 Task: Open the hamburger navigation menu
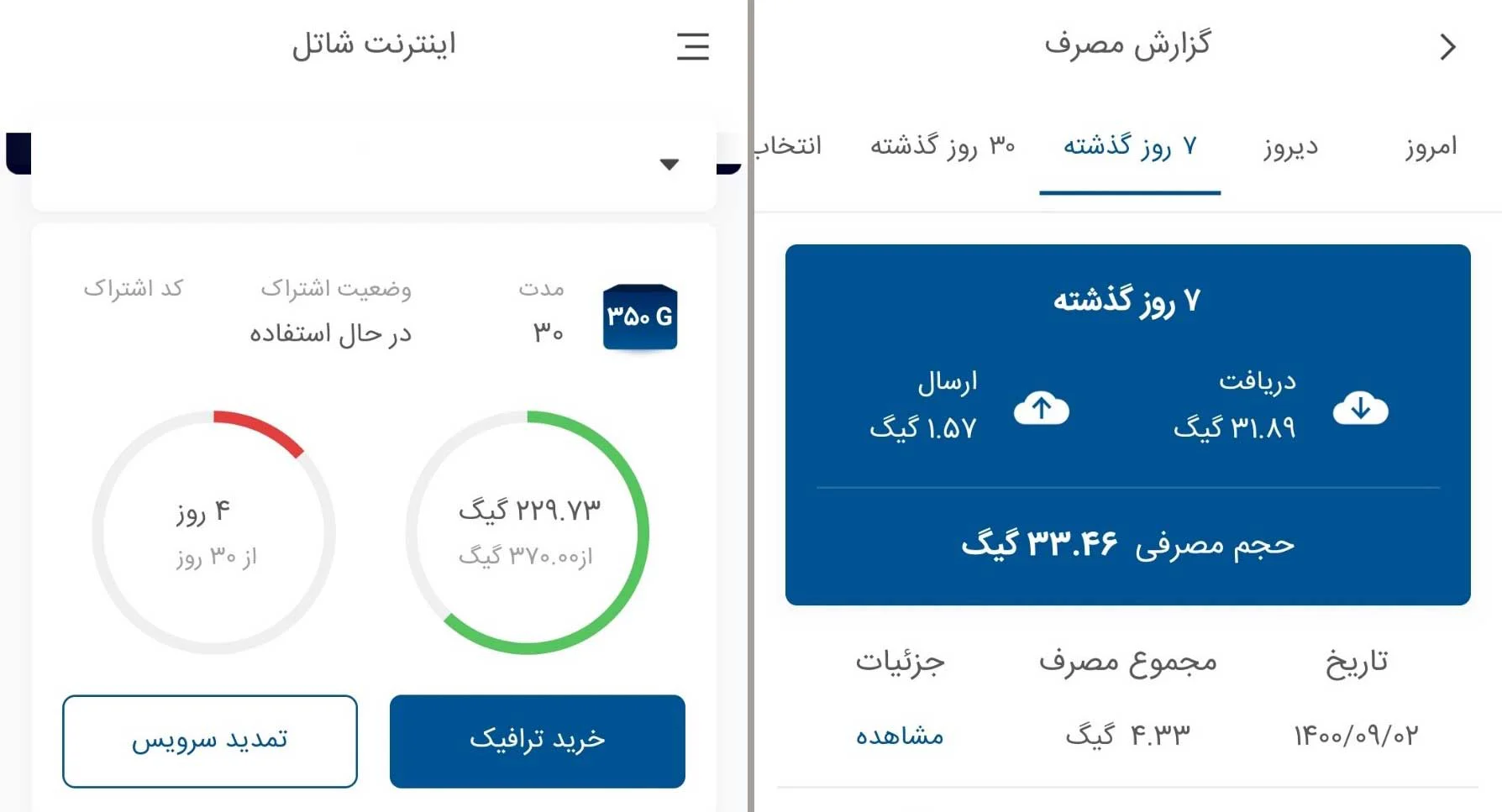692,48
